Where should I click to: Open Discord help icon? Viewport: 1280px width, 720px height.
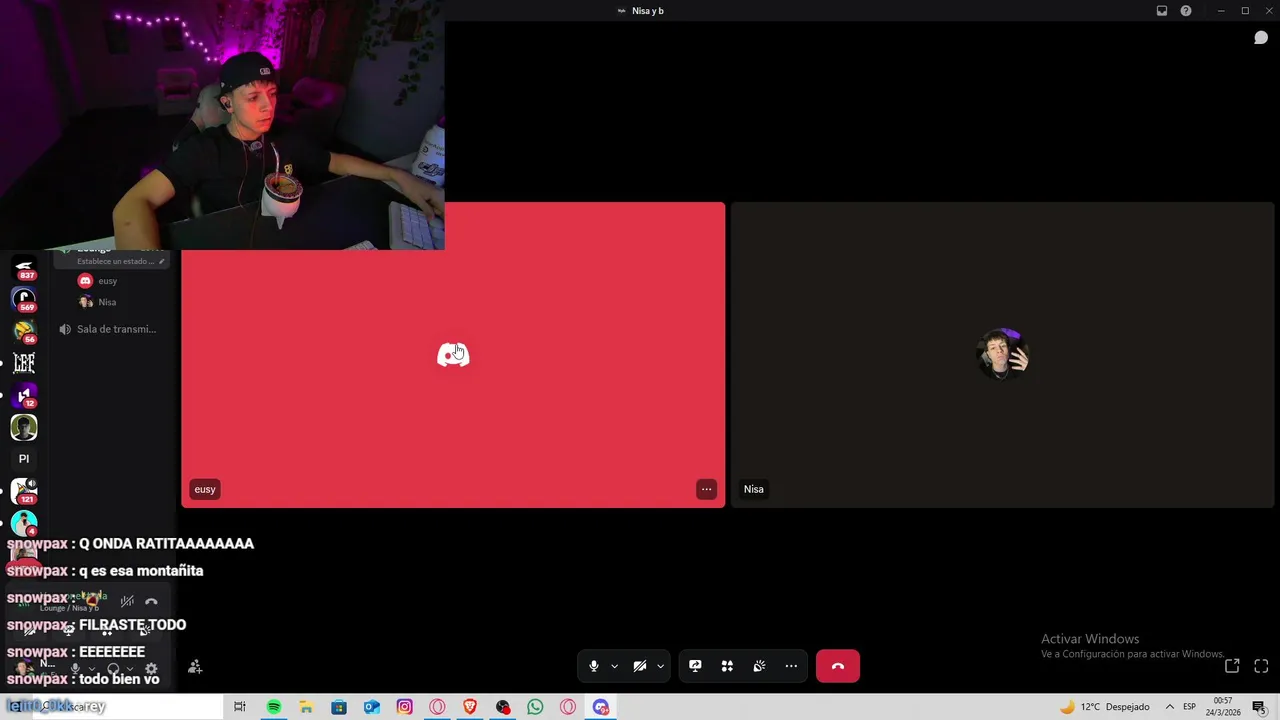click(1186, 11)
